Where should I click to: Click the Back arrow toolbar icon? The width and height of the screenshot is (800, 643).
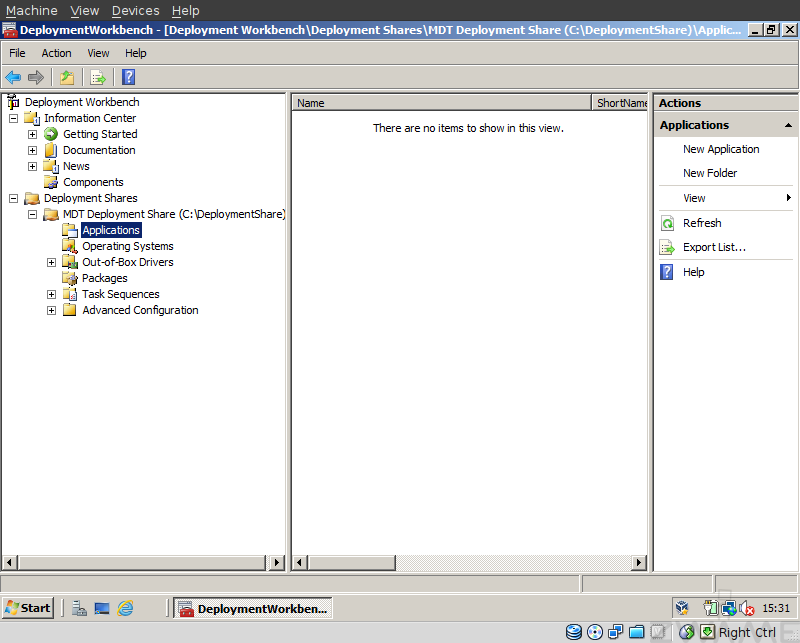pos(13,78)
